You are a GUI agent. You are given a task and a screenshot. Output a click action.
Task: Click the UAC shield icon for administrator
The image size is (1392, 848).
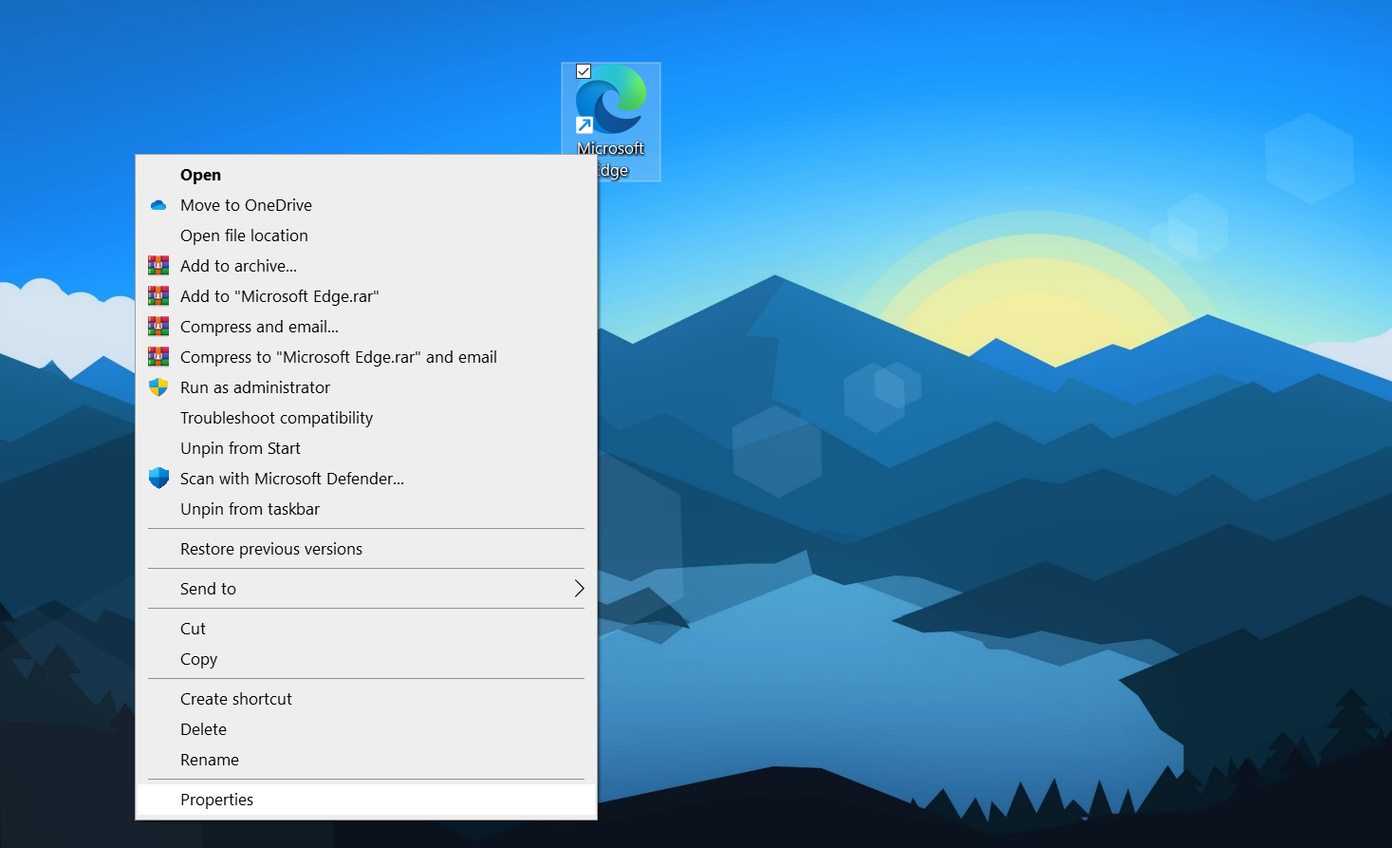pos(158,387)
